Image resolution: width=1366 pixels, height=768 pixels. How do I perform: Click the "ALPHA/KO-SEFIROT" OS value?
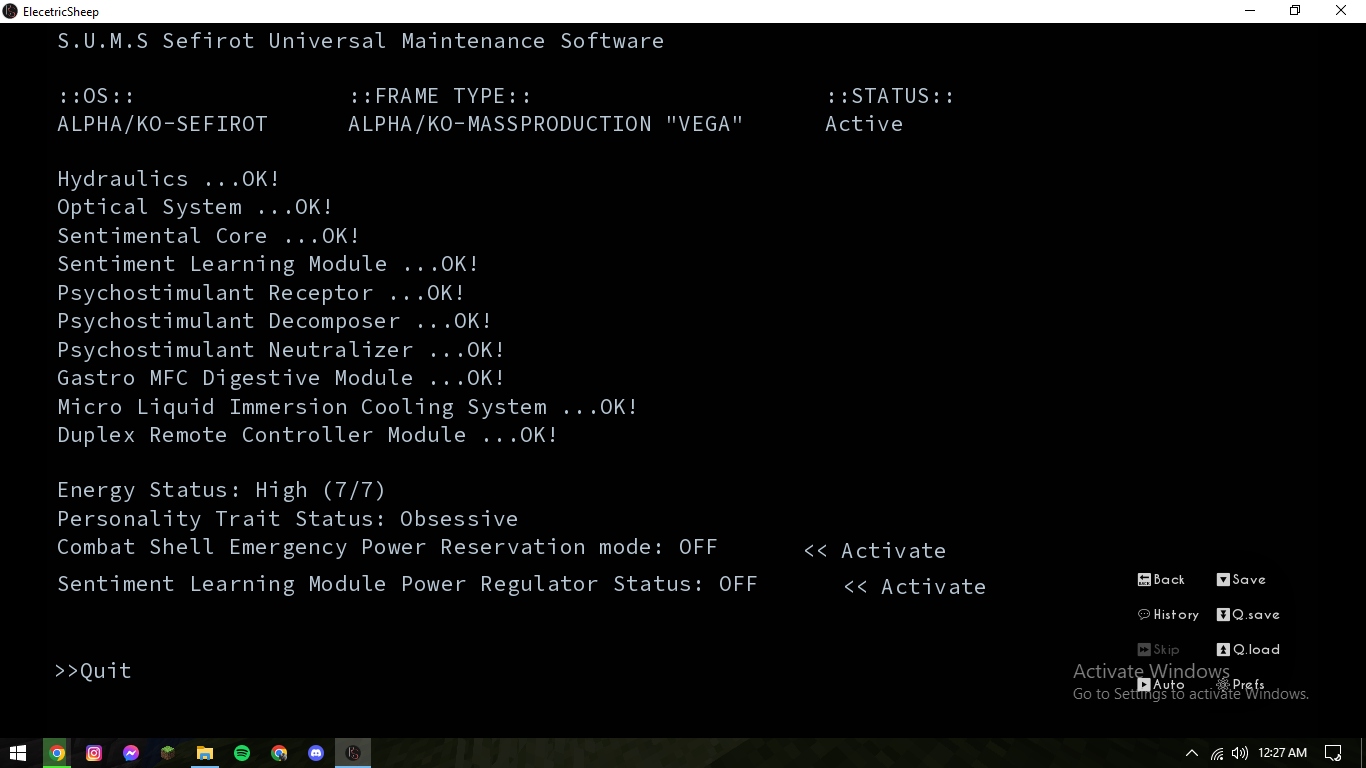pos(162,124)
